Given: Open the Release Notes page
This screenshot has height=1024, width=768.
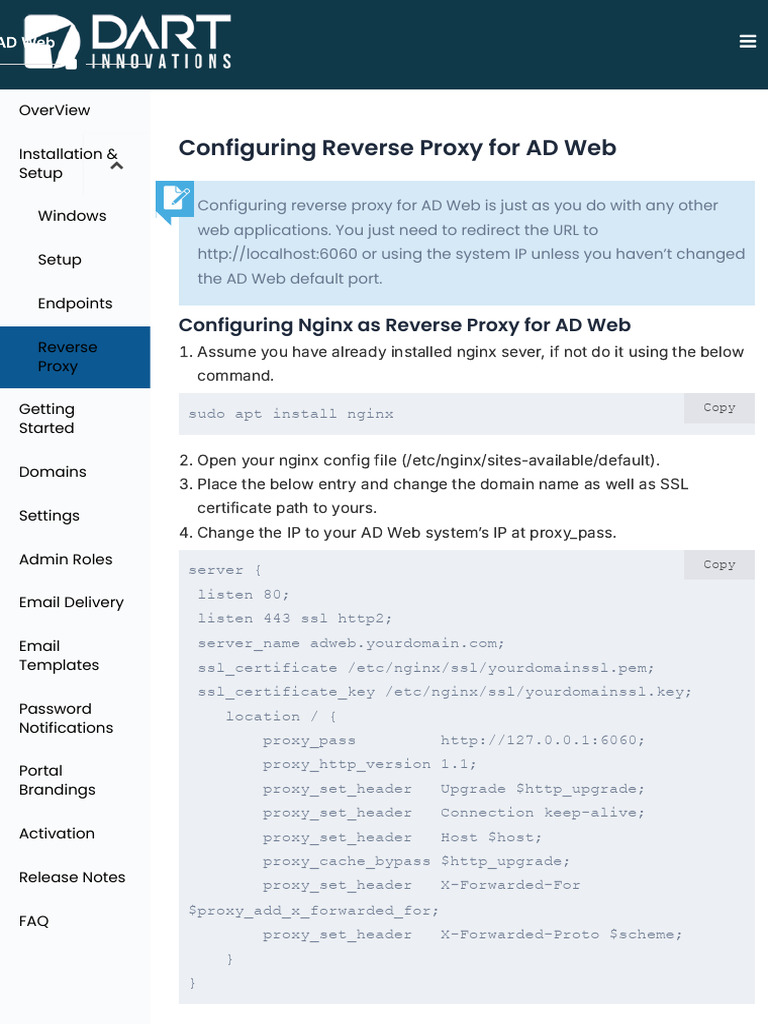Looking at the screenshot, I should tap(72, 877).
